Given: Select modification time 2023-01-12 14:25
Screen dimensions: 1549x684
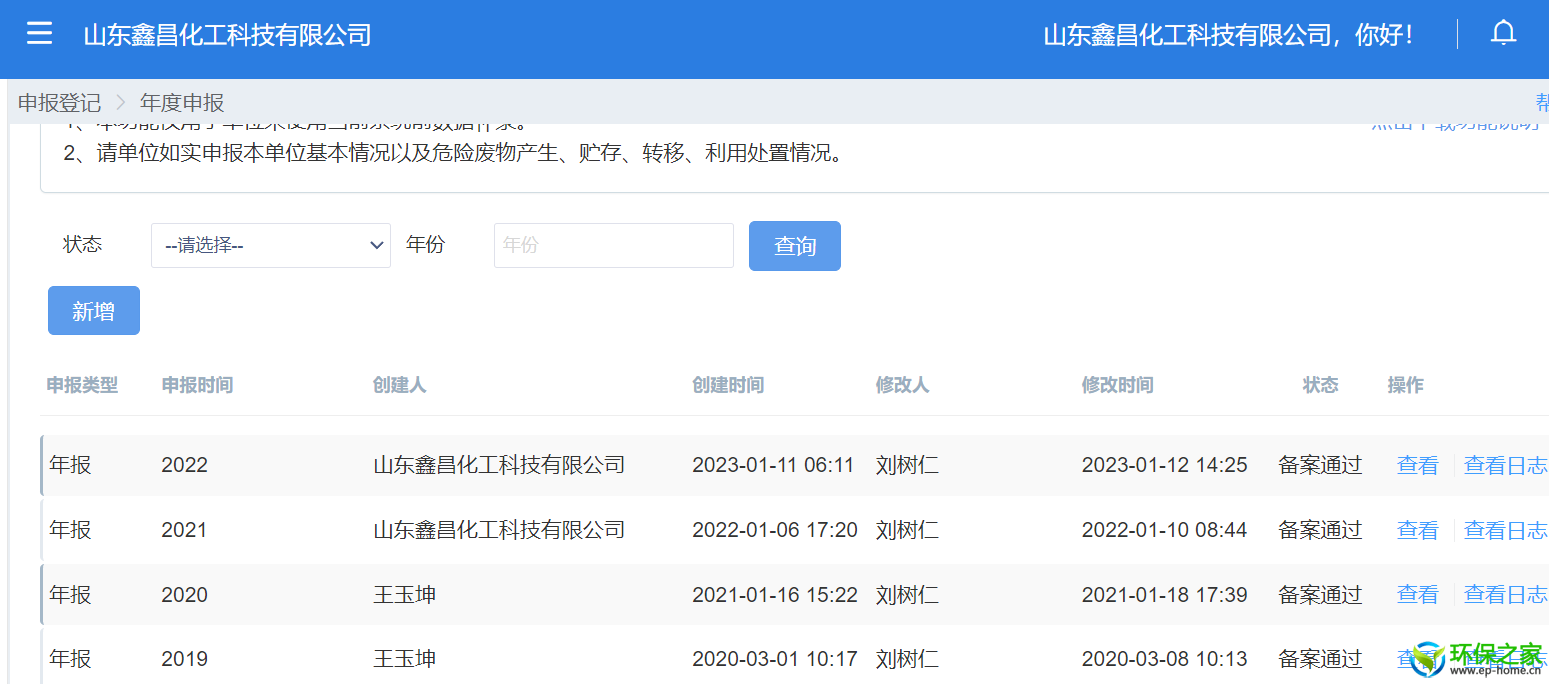Looking at the screenshot, I should coord(1165,465).
